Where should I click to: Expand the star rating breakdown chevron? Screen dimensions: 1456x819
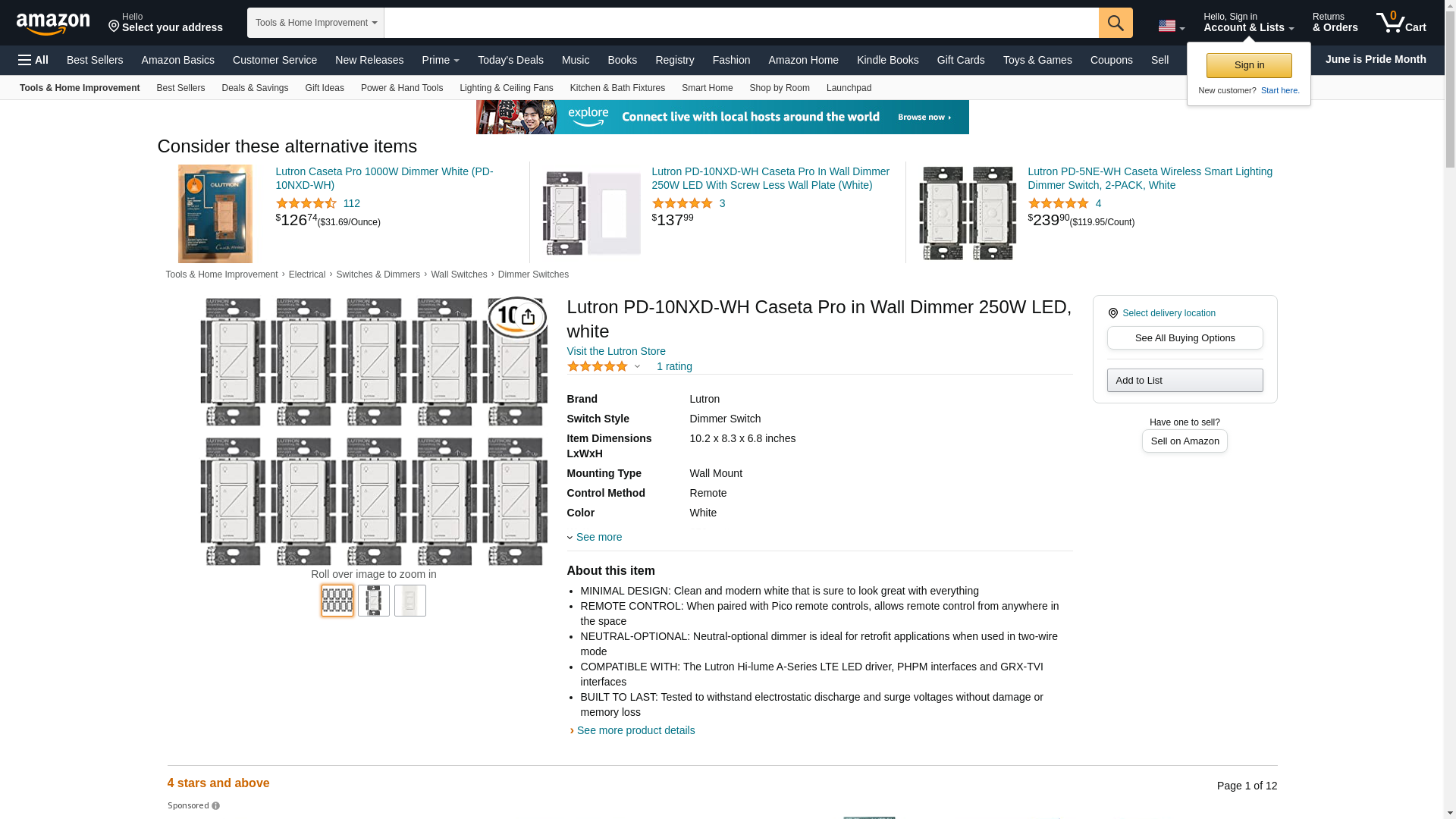point(637,367)
